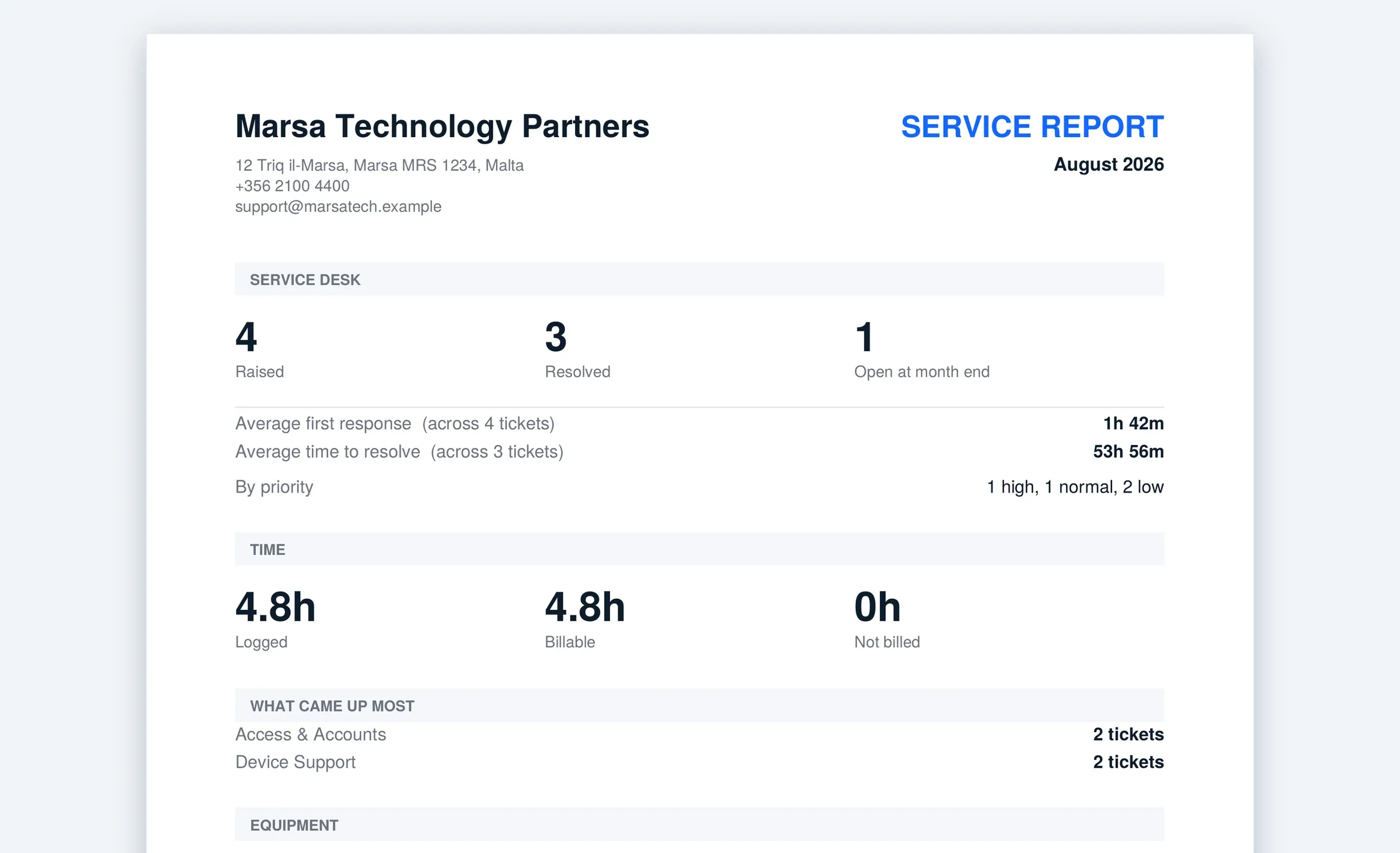The image size is (1400, 853).
Task: Click the support@marsatech.example email address
Action: [338, 206]
